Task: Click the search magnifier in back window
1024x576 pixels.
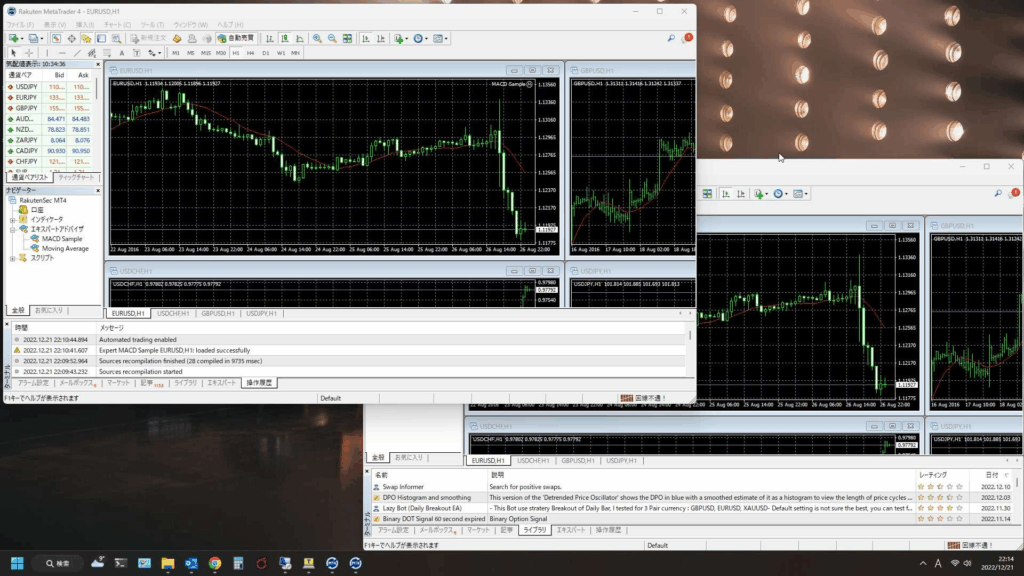Action: pyautogui.click(x=998, y=193)
